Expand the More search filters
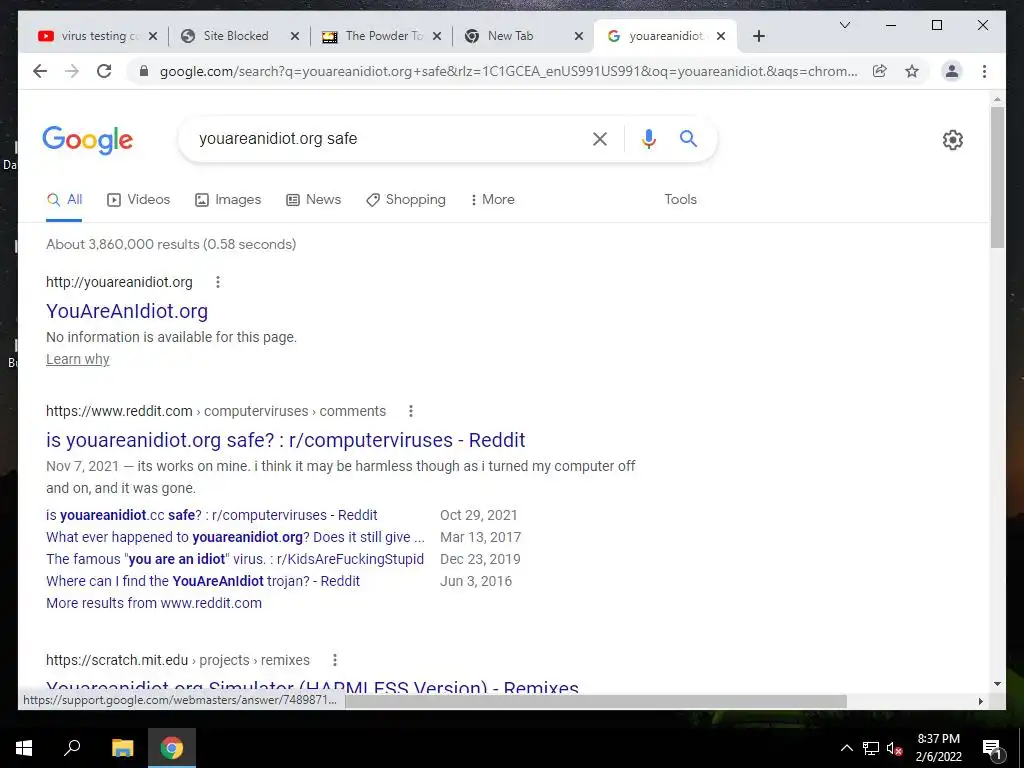The width and height of the screenshot is (1024, 768). (x=492, y=200)
